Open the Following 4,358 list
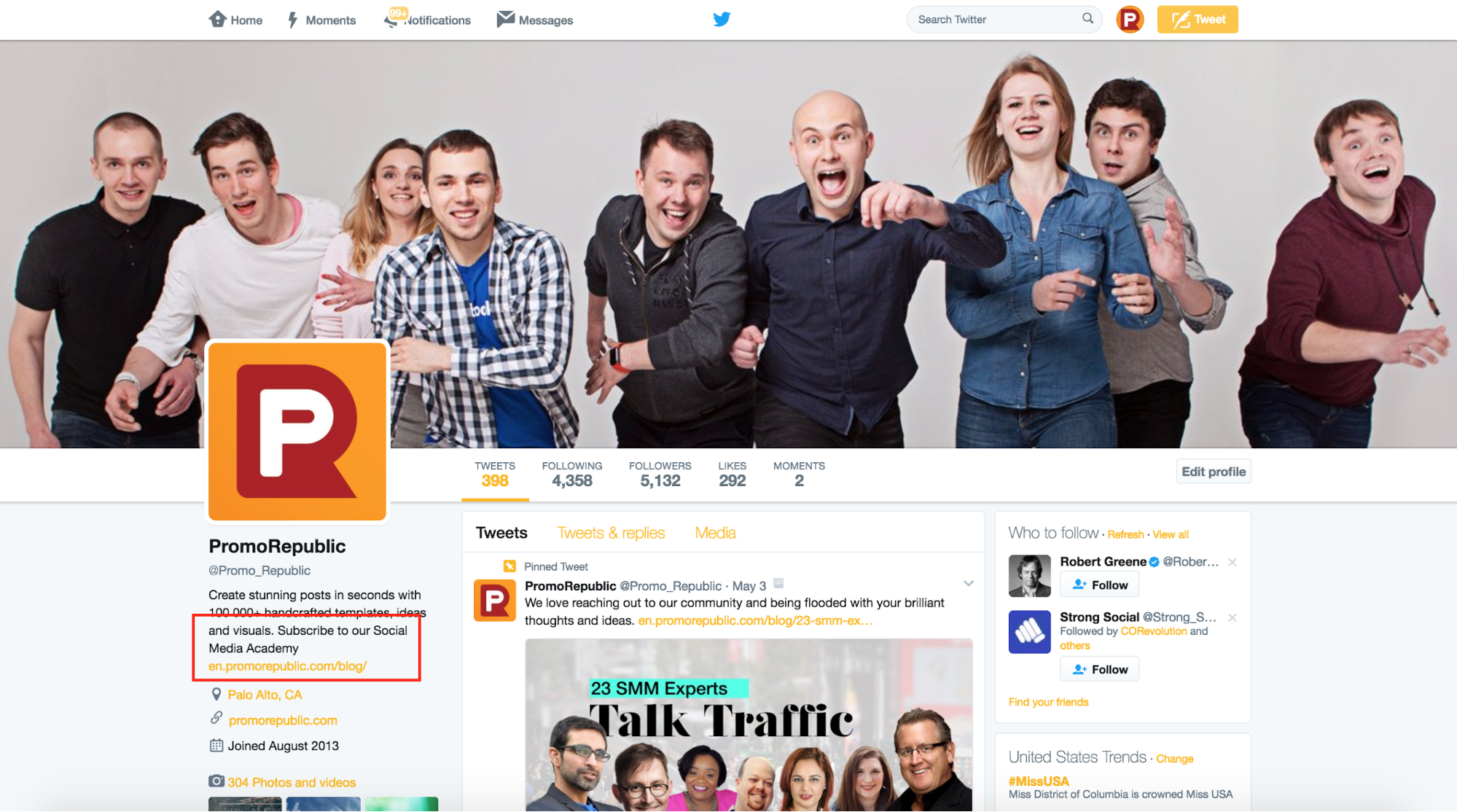Image resolution: width=1457 pixels, height=812 pixels. [x=572, y=475]
